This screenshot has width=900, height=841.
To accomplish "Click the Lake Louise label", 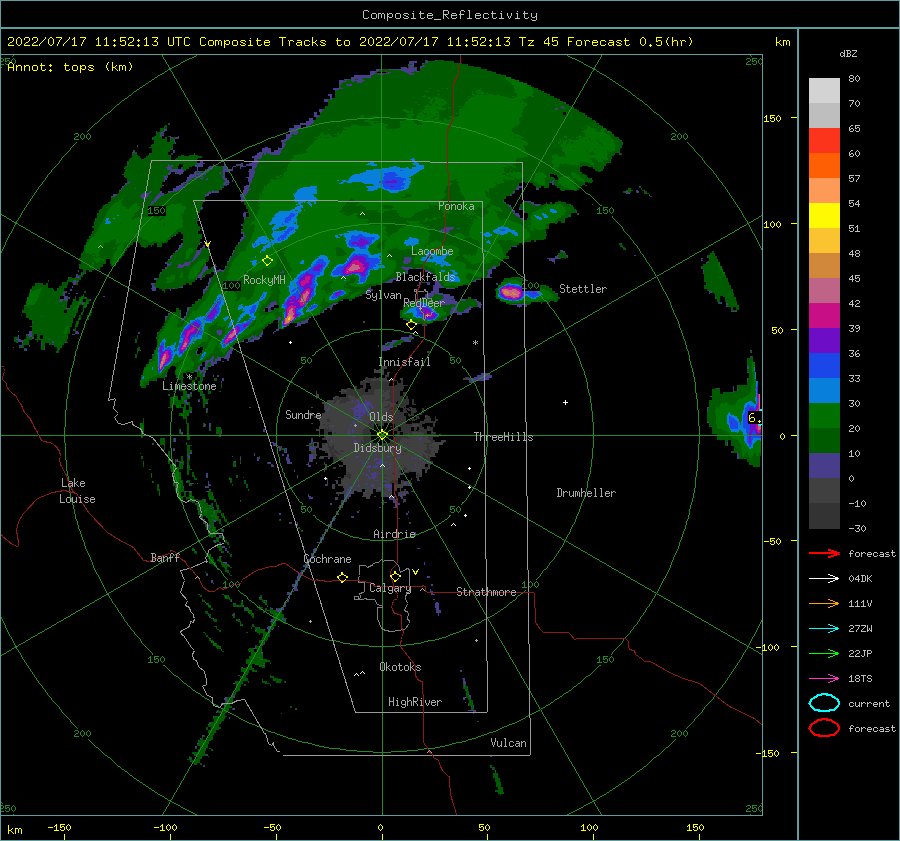I will [77, 491].
